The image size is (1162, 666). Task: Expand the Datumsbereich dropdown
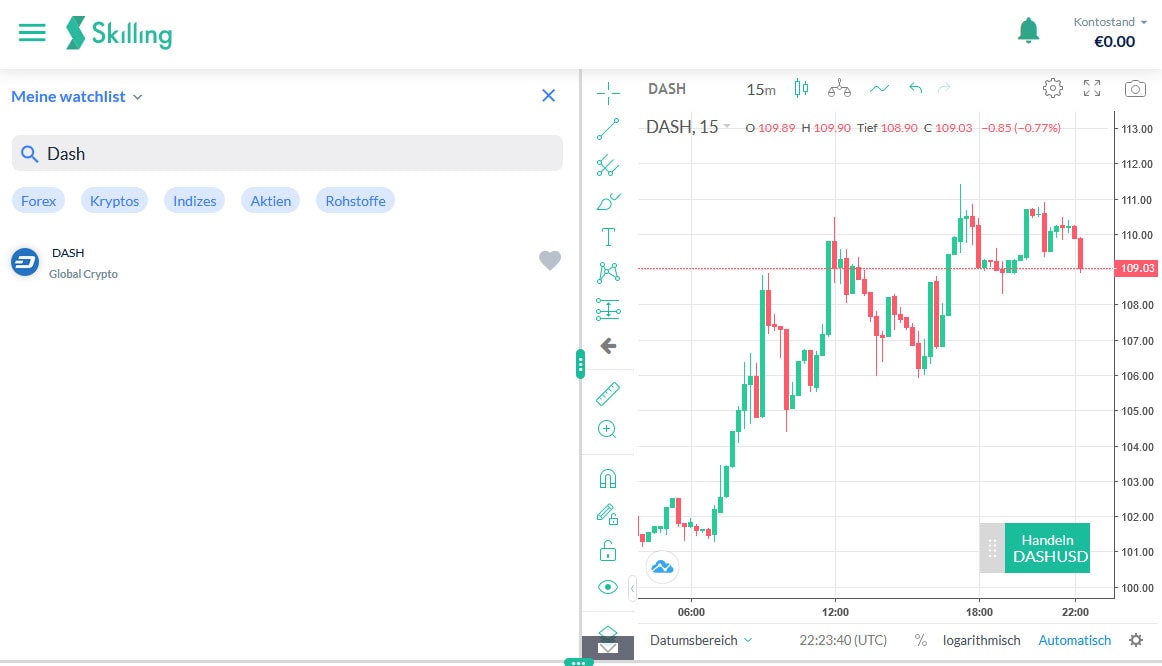[x=700, y=640]
